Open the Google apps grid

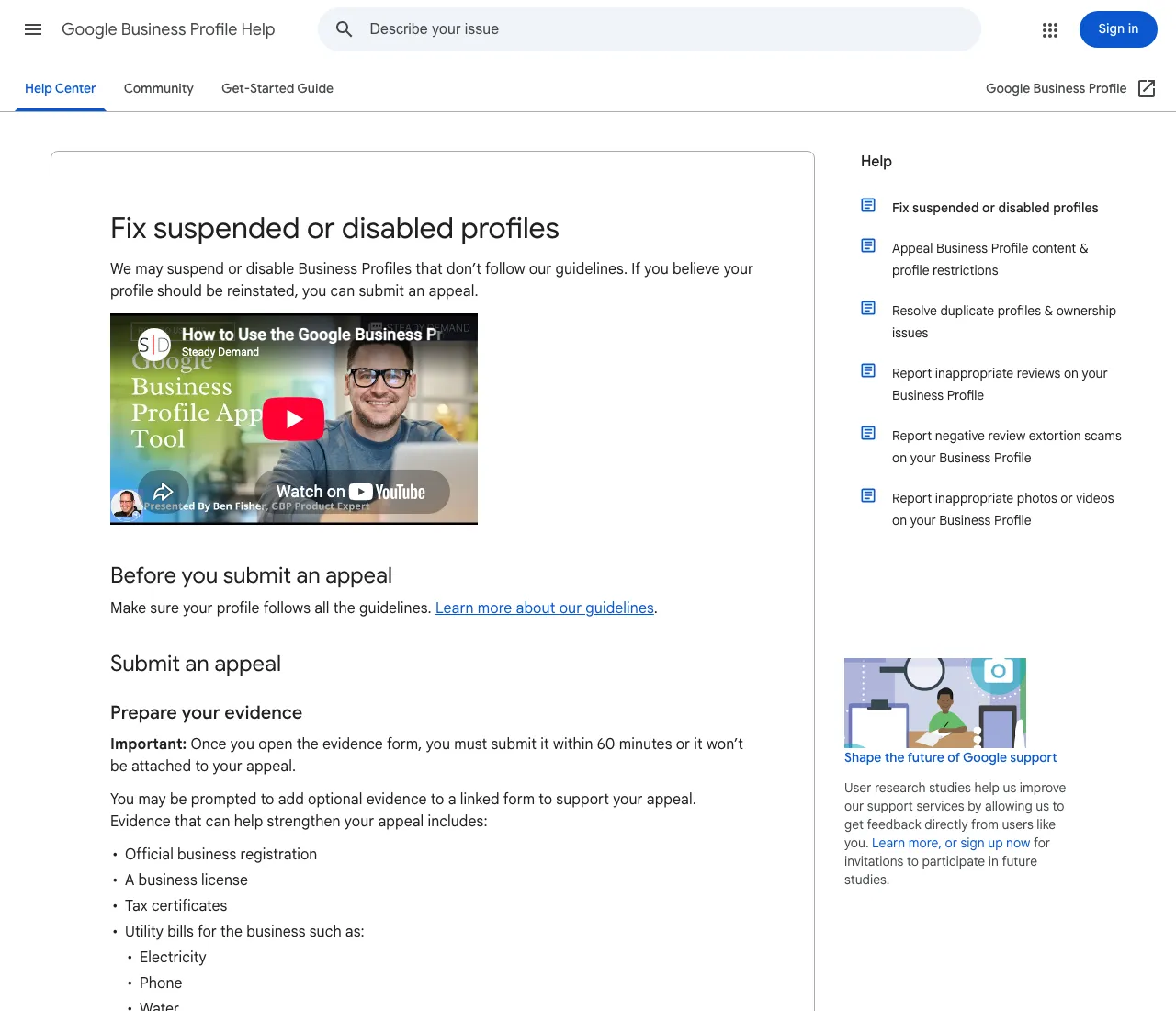click(x=1050, y=29)
